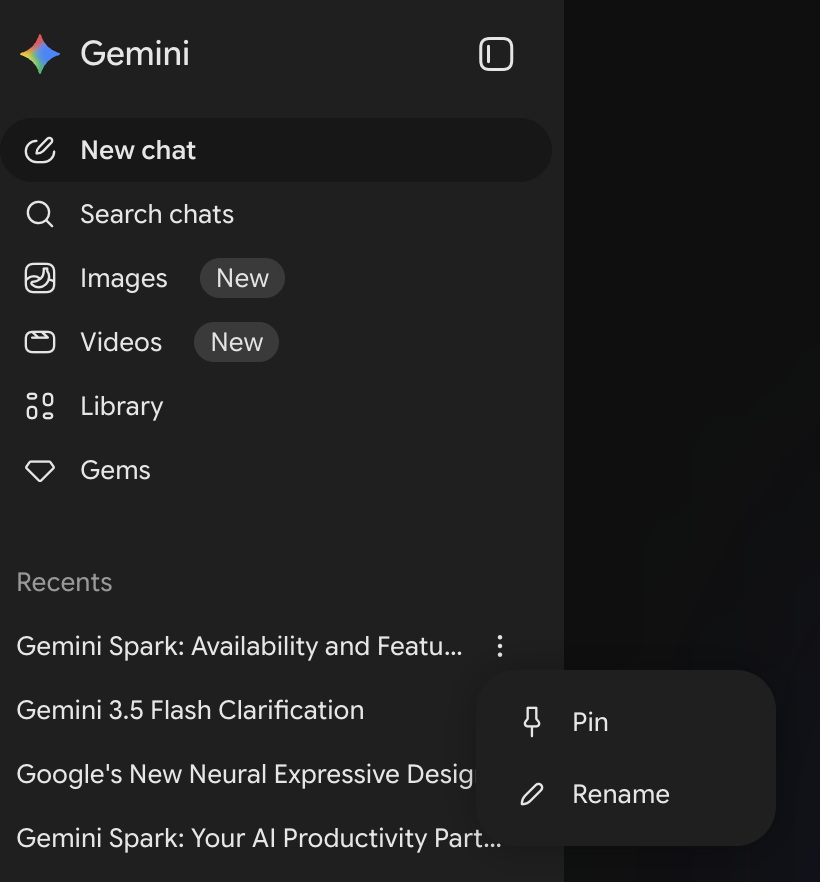820x882 pixels.
Task: Click the Search chats magnifier icon
Action: pyautogui.click(x=40, y=214)
